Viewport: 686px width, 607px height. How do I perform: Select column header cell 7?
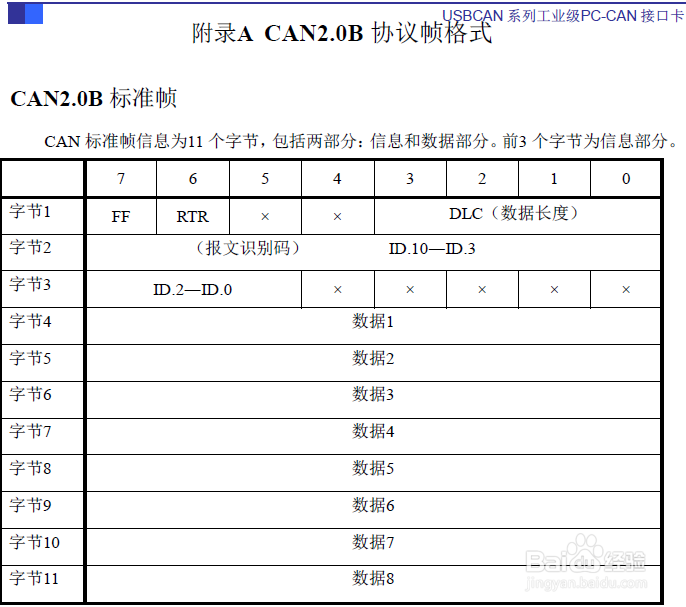click(x=121, y=179)
